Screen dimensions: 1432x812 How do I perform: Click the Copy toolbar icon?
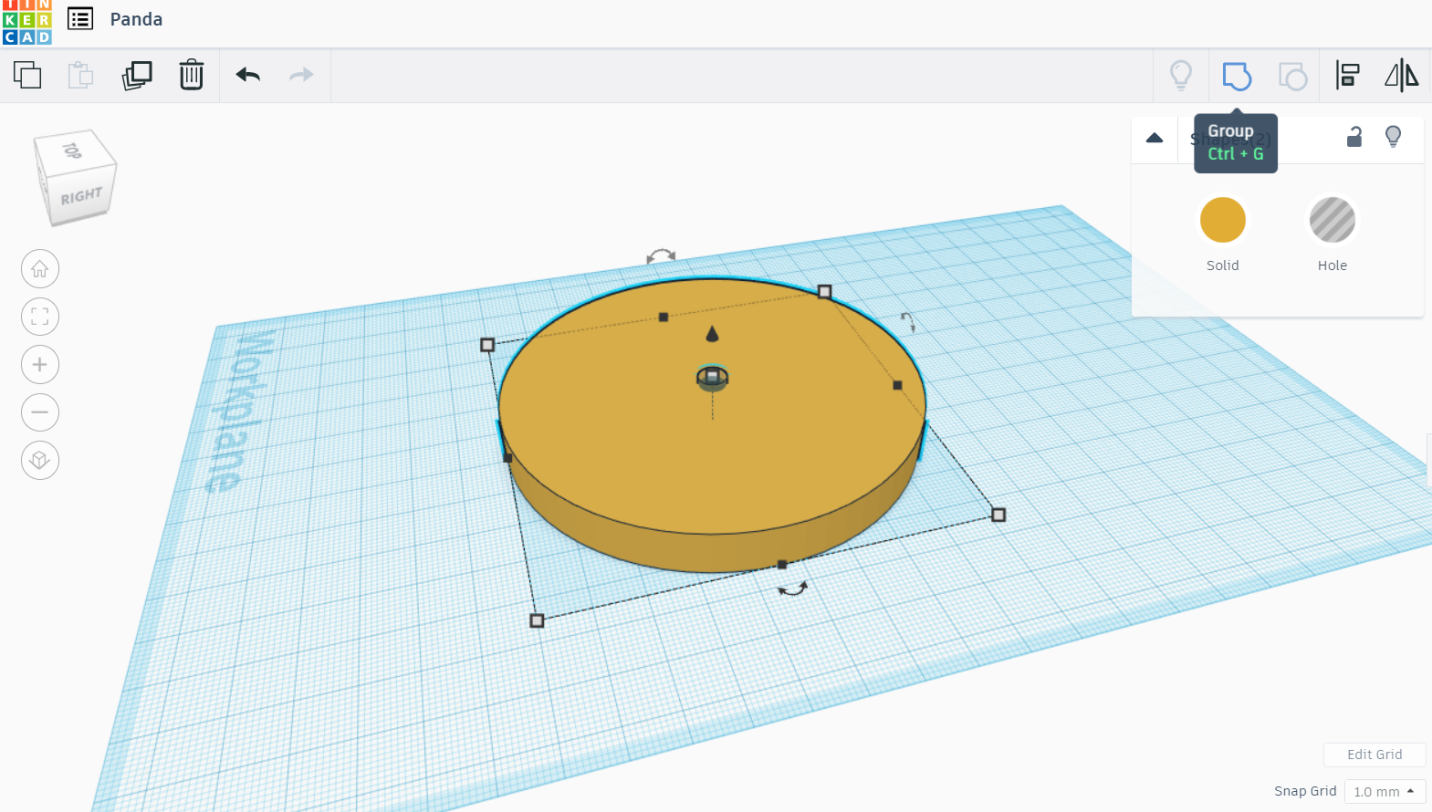(27, 75)
